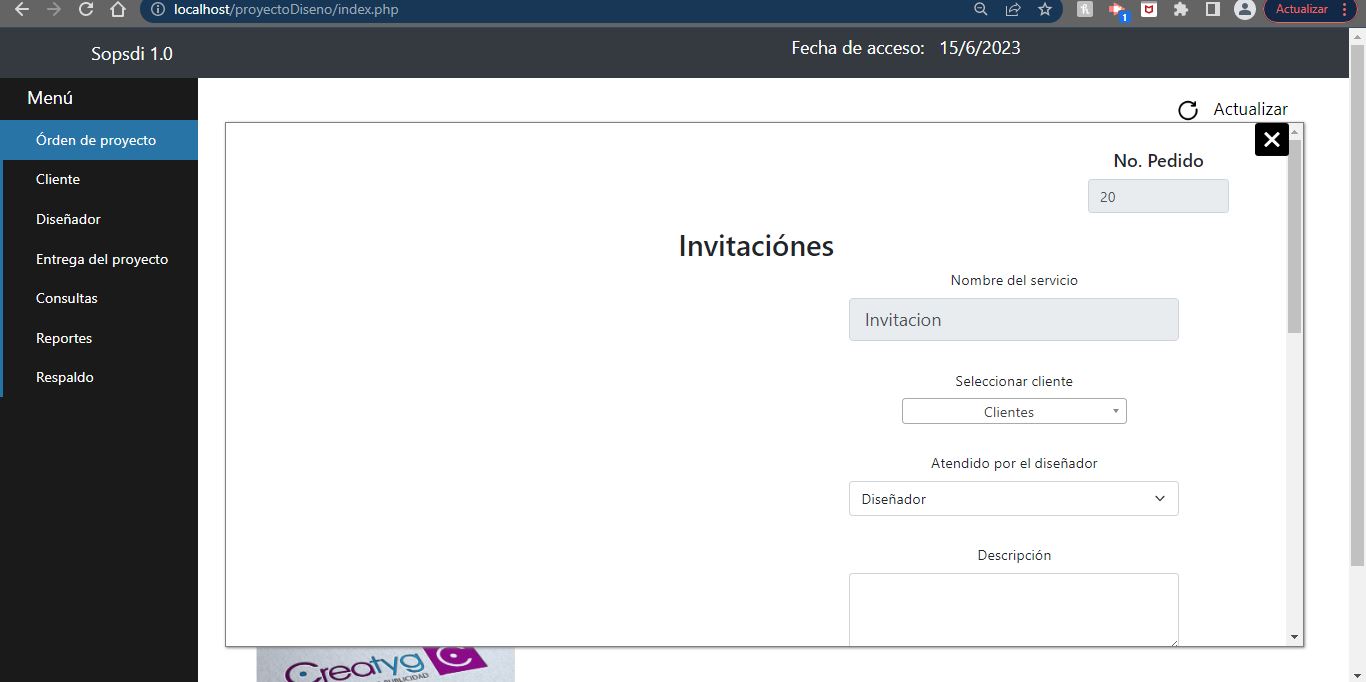Image resolution: width=1366 pixels, height=682 pixels.
Task: Close the Invitaciónes modal with the X
Action: pos(1271,140)
